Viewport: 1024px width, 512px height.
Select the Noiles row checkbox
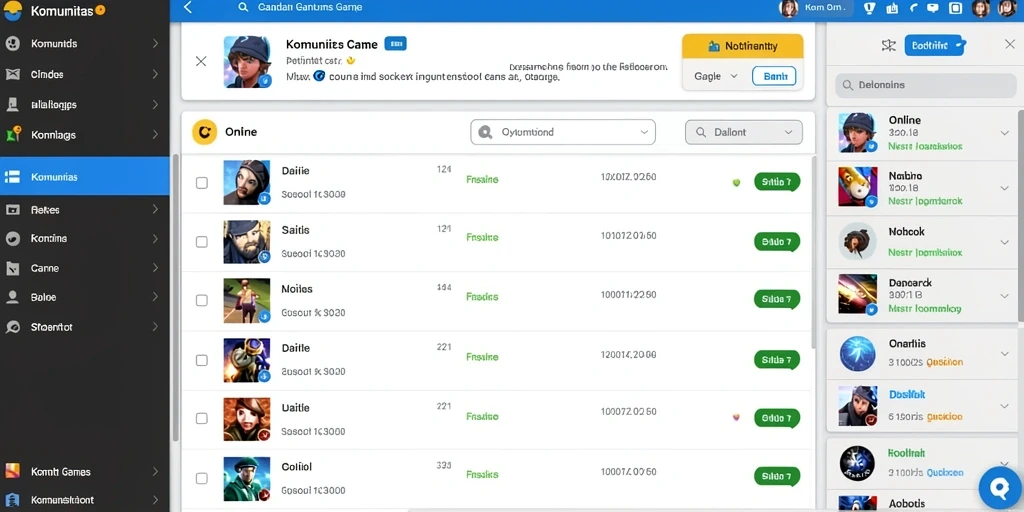202,300
